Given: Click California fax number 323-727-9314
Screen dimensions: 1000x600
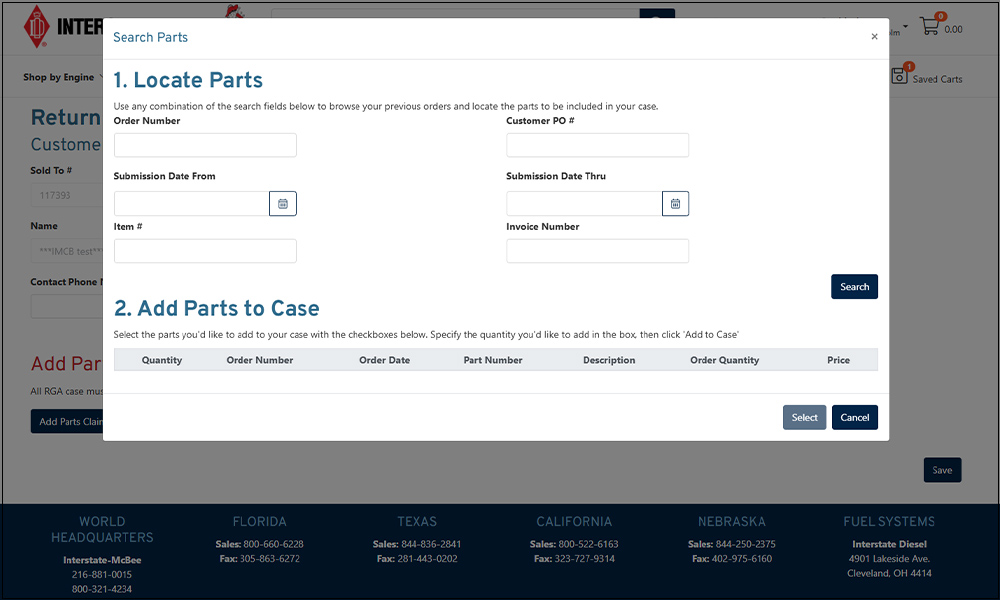Looking at the screenshot, I should (x=585, y=559).
